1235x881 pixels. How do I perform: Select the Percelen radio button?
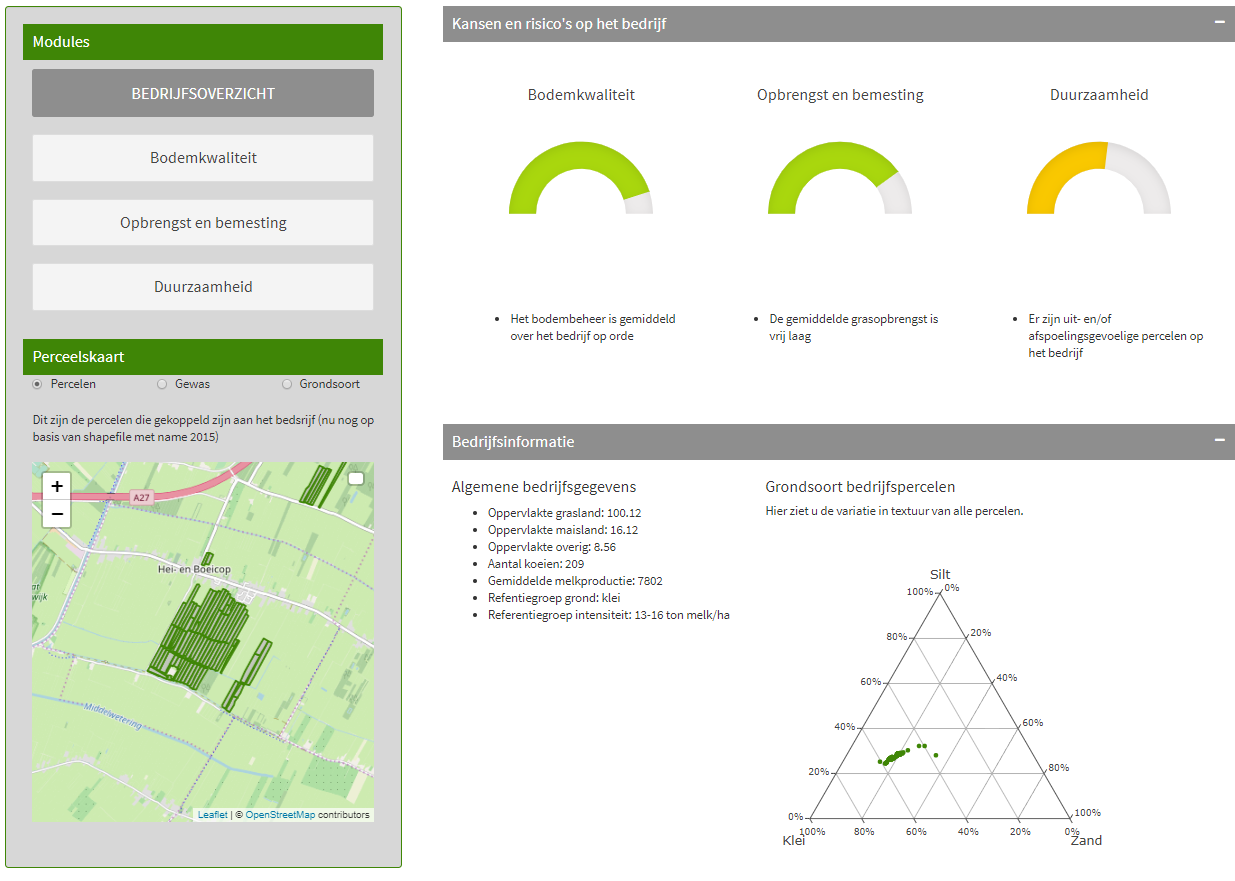38,384
